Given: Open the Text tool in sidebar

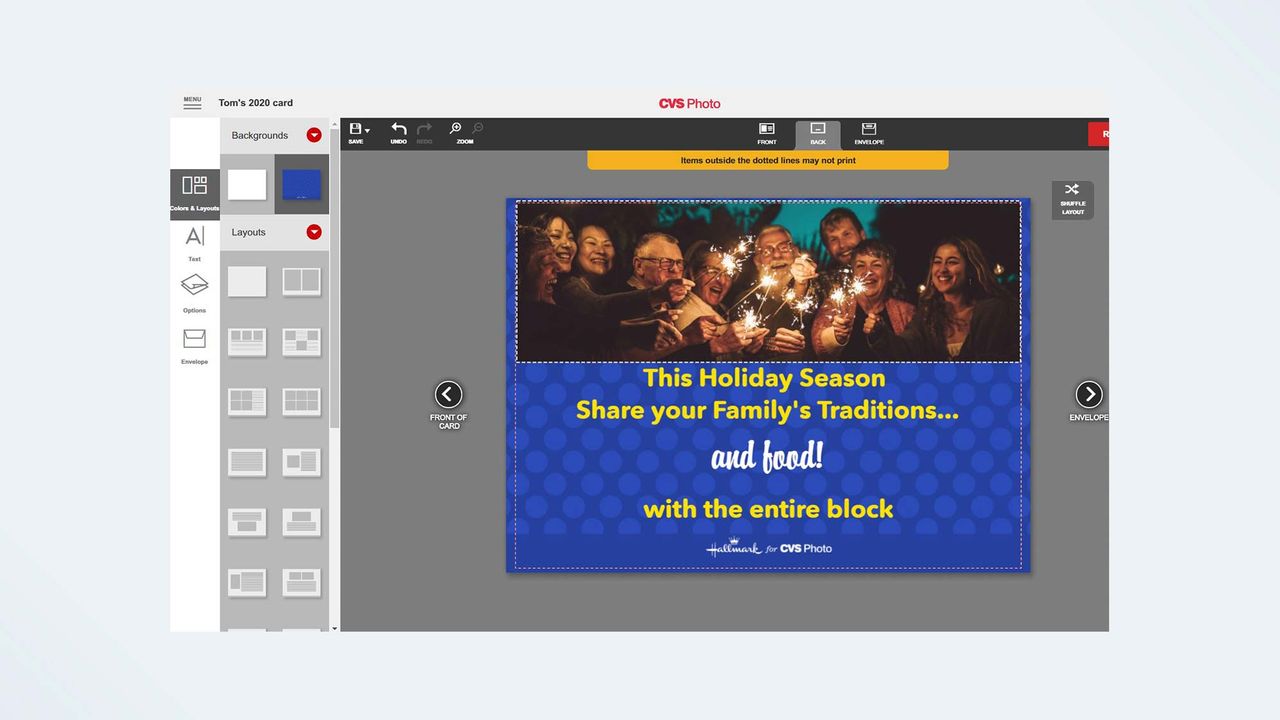Looking at the screenshot, I should click(x=194, y=237).
